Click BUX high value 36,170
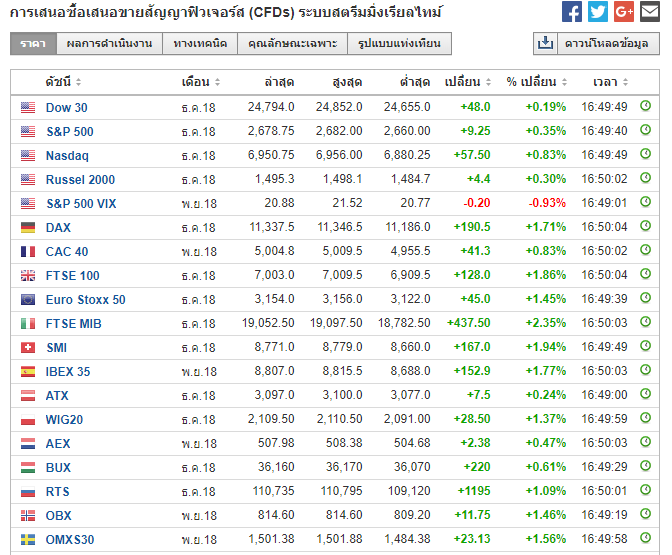 click(x=344, y=467)
